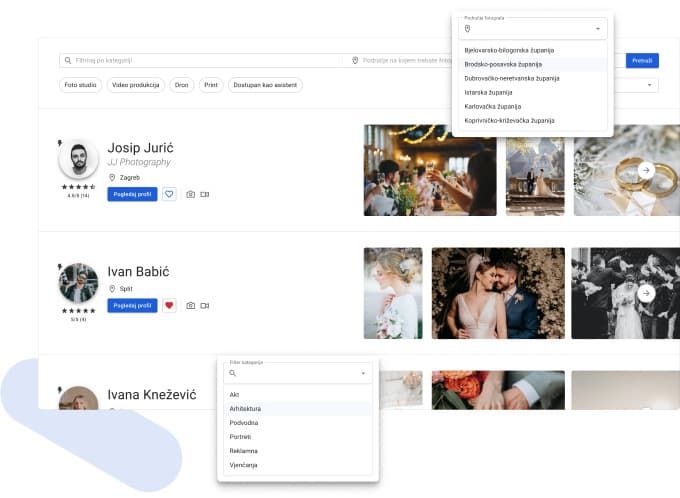Viewport: 680px width, 498px height.
Task: Click Josip Jurić profile avatar
Action: [78, 159]
